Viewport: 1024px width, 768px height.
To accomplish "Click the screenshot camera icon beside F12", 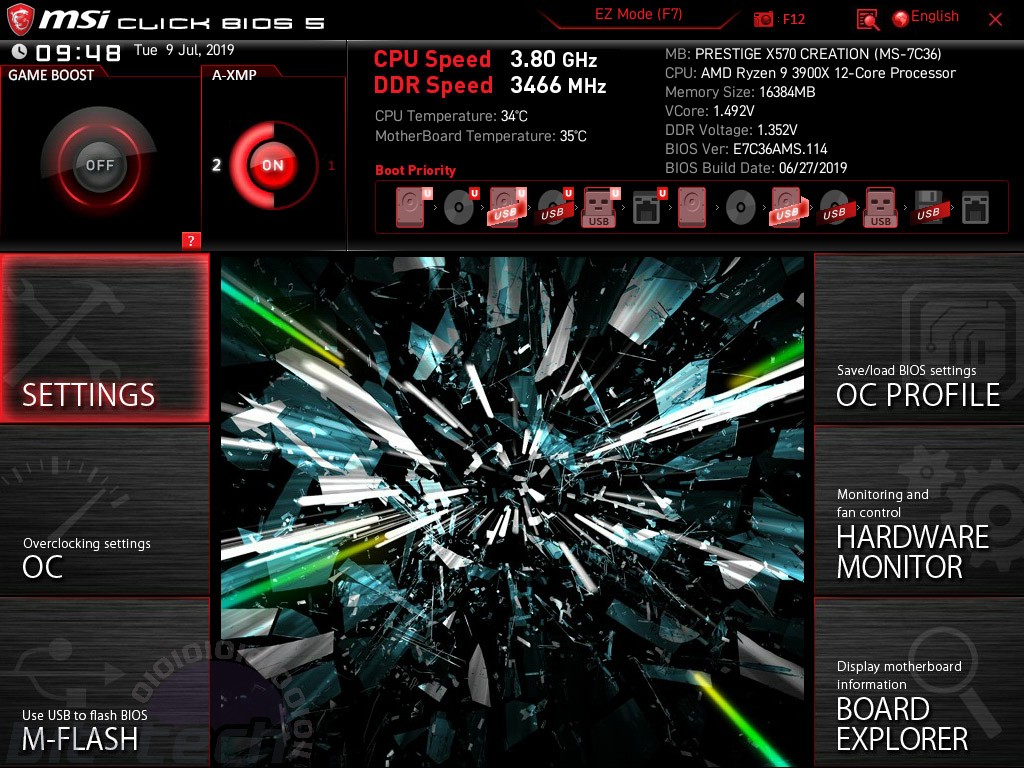I will click(x=763, y=19).
